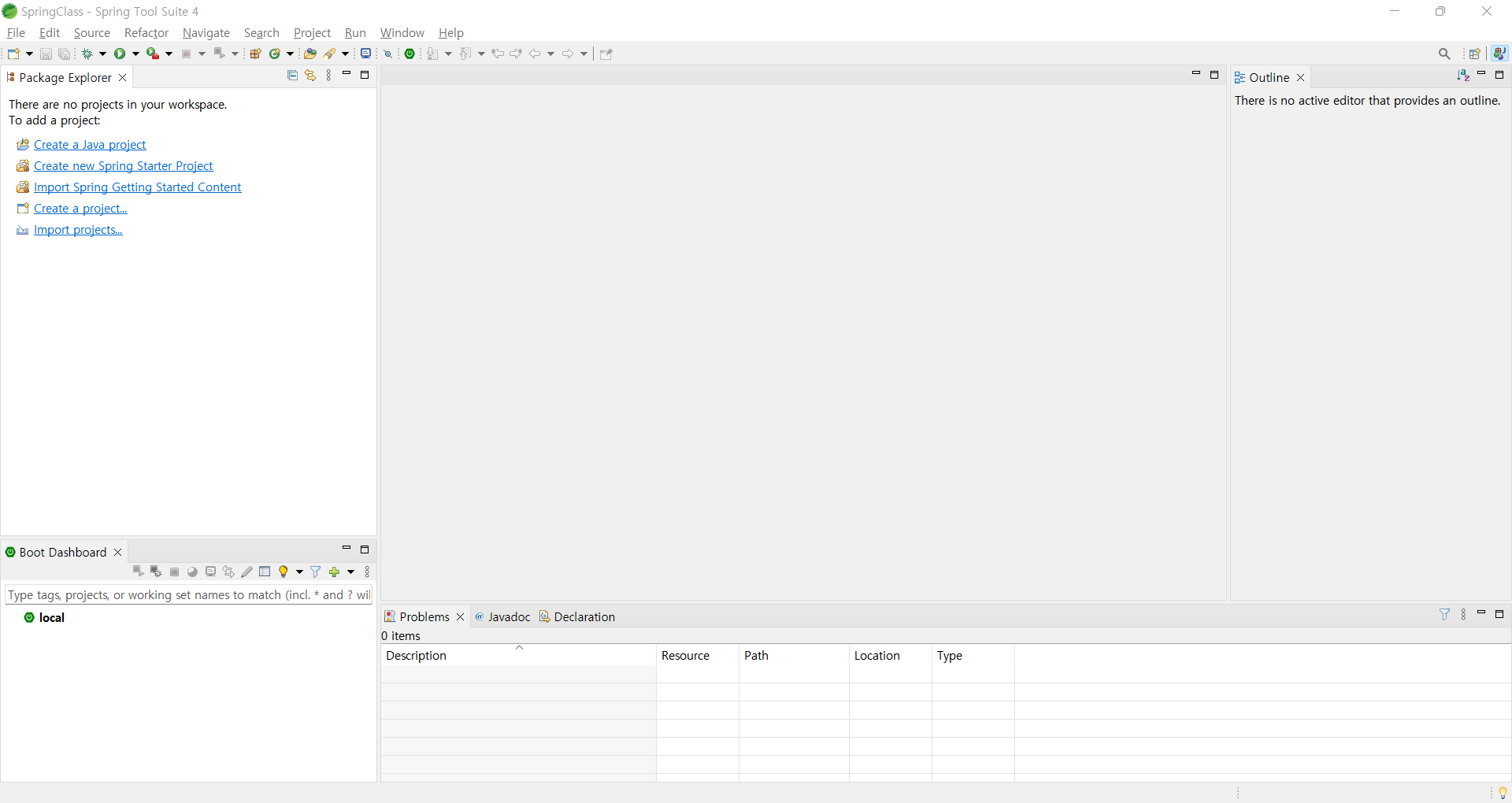1512x803 pixels.
Task: Click the Create a project... link
Action: pyautogui.click(x=80, y=208)
